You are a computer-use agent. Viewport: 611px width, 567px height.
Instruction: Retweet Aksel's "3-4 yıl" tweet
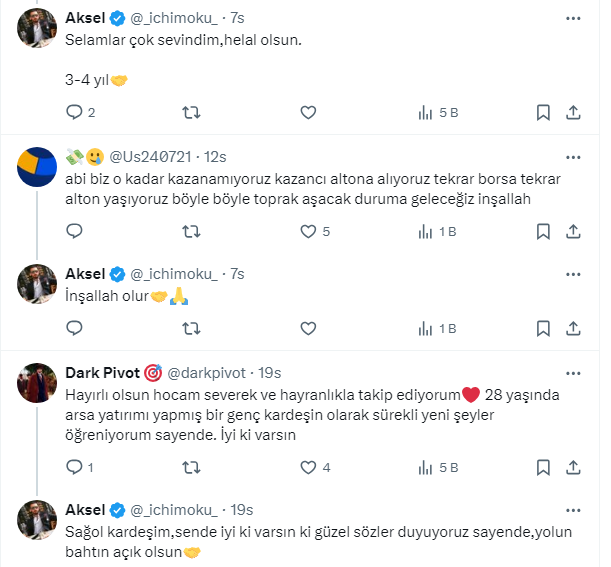click(x=190, y=112)
